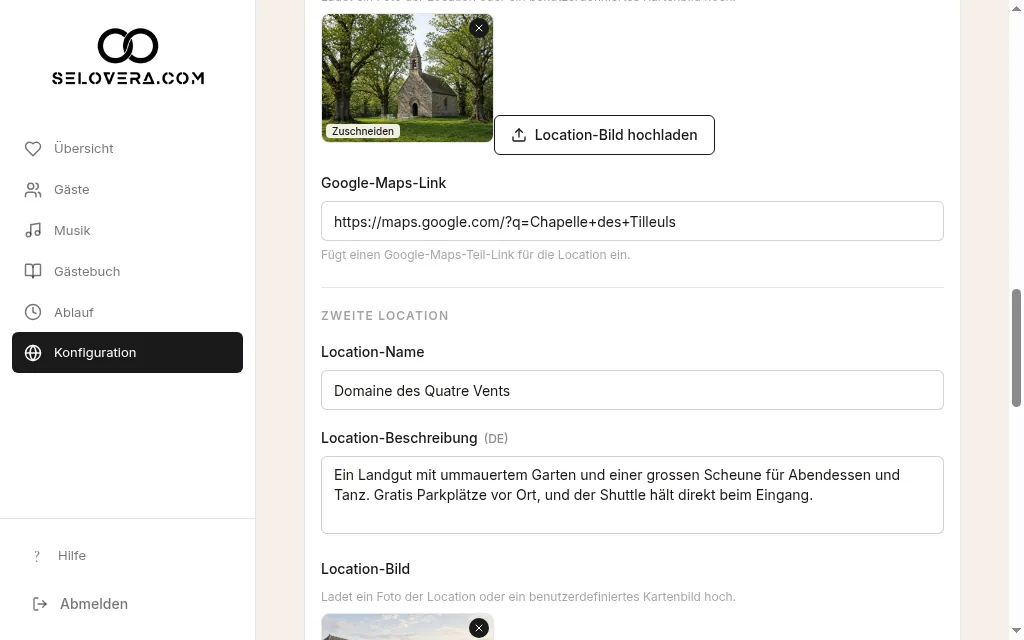Click Zuschneiden on the chapel photo
Image resolution: width=1024 pixels, height=640 pixels.
[x=362, y=131]
